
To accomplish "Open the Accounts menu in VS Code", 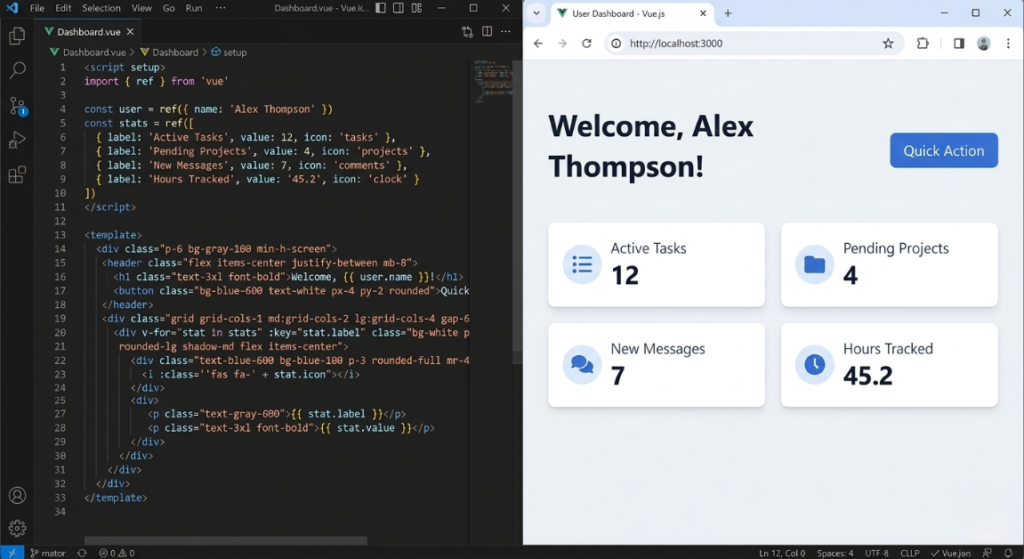I will 17,495.
